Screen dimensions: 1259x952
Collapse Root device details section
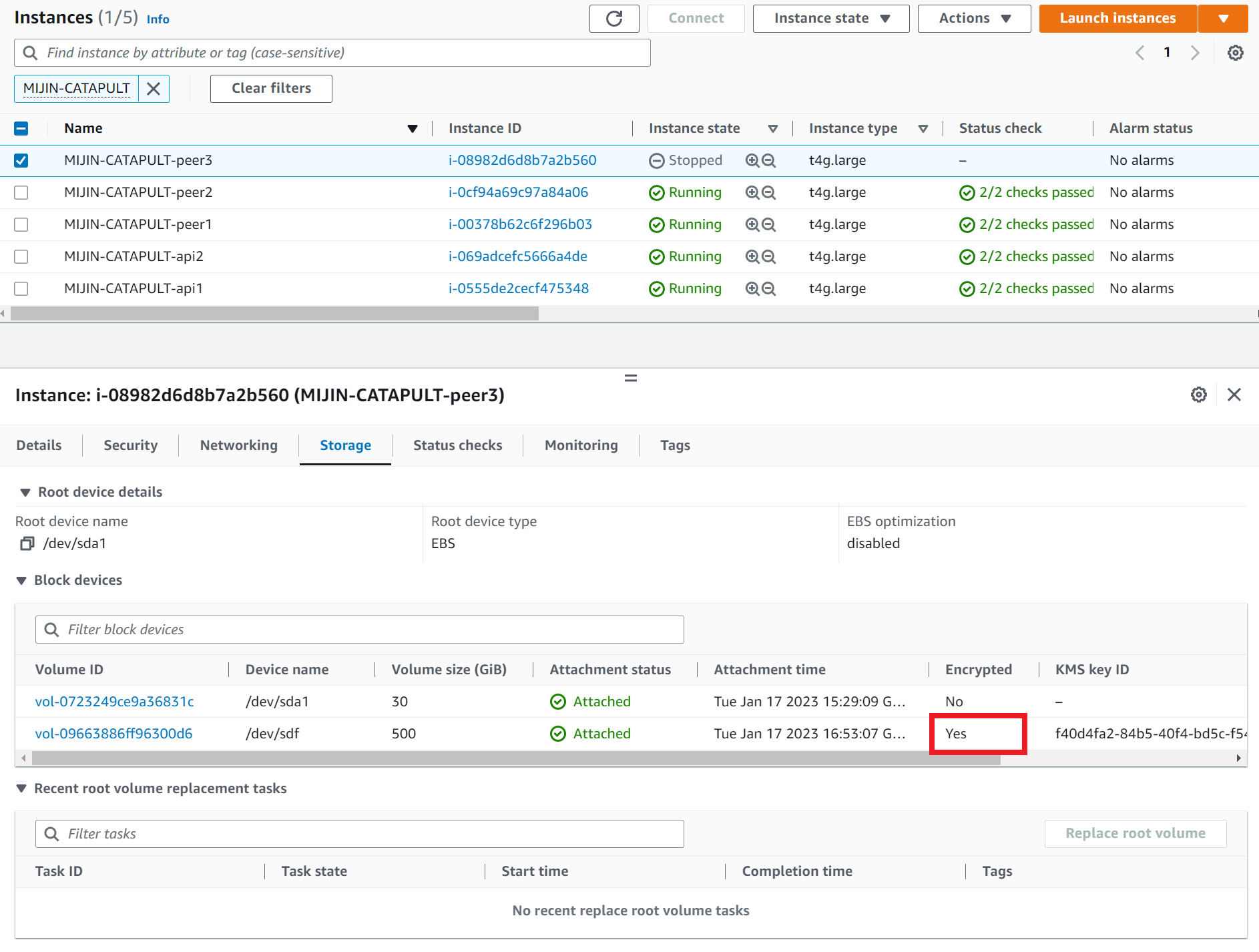coord(25,492)
